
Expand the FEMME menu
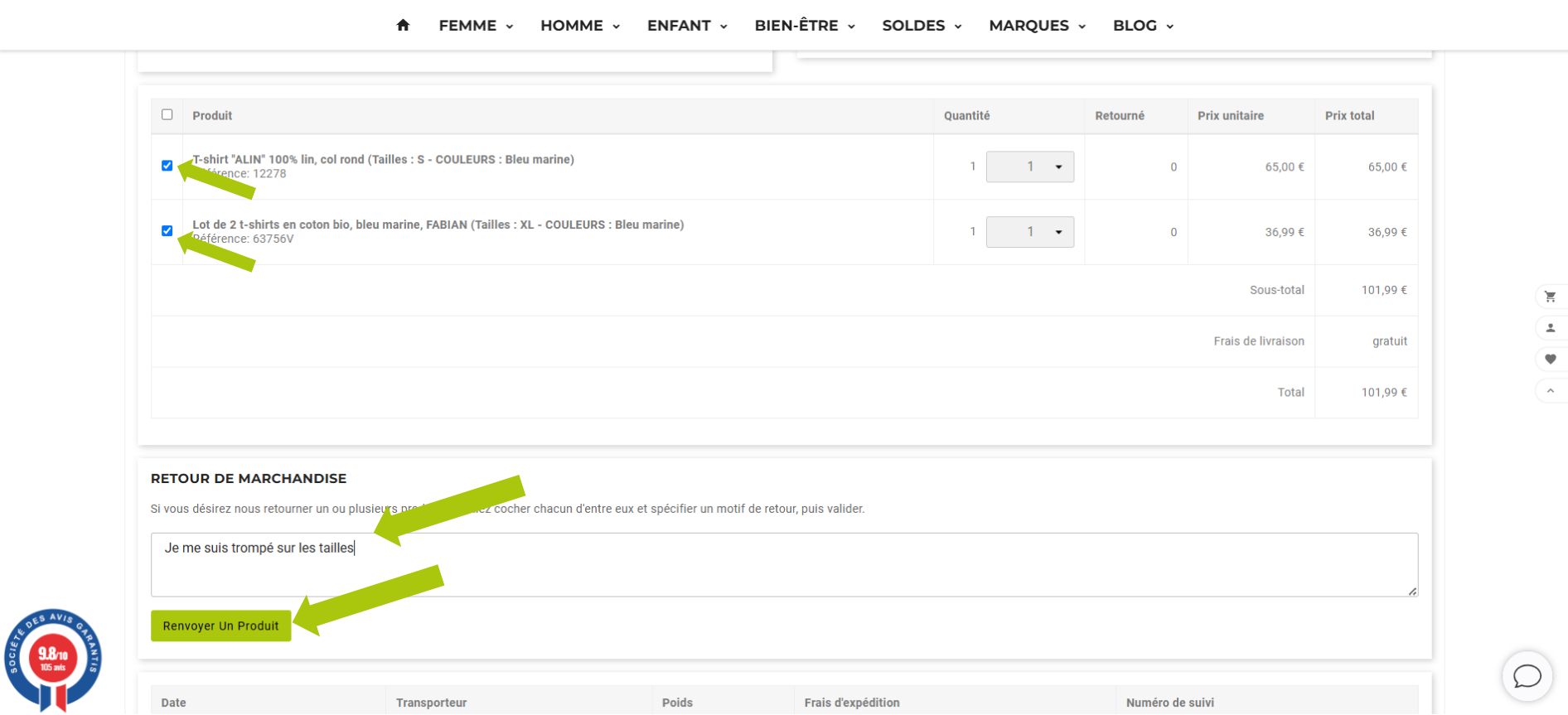tap(476, 26)
